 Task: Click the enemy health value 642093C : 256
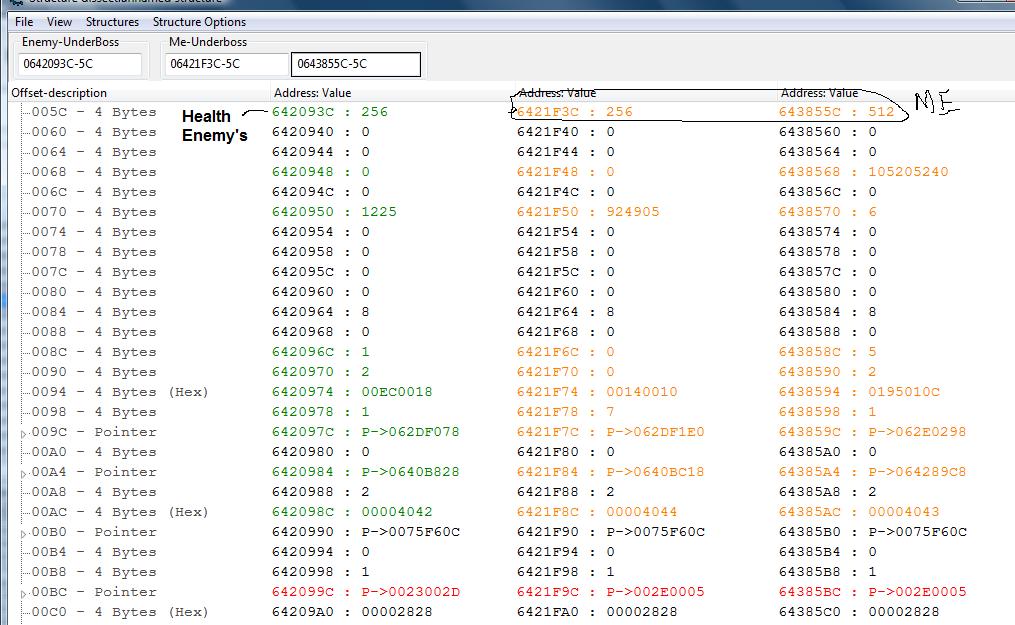[329, 112]
